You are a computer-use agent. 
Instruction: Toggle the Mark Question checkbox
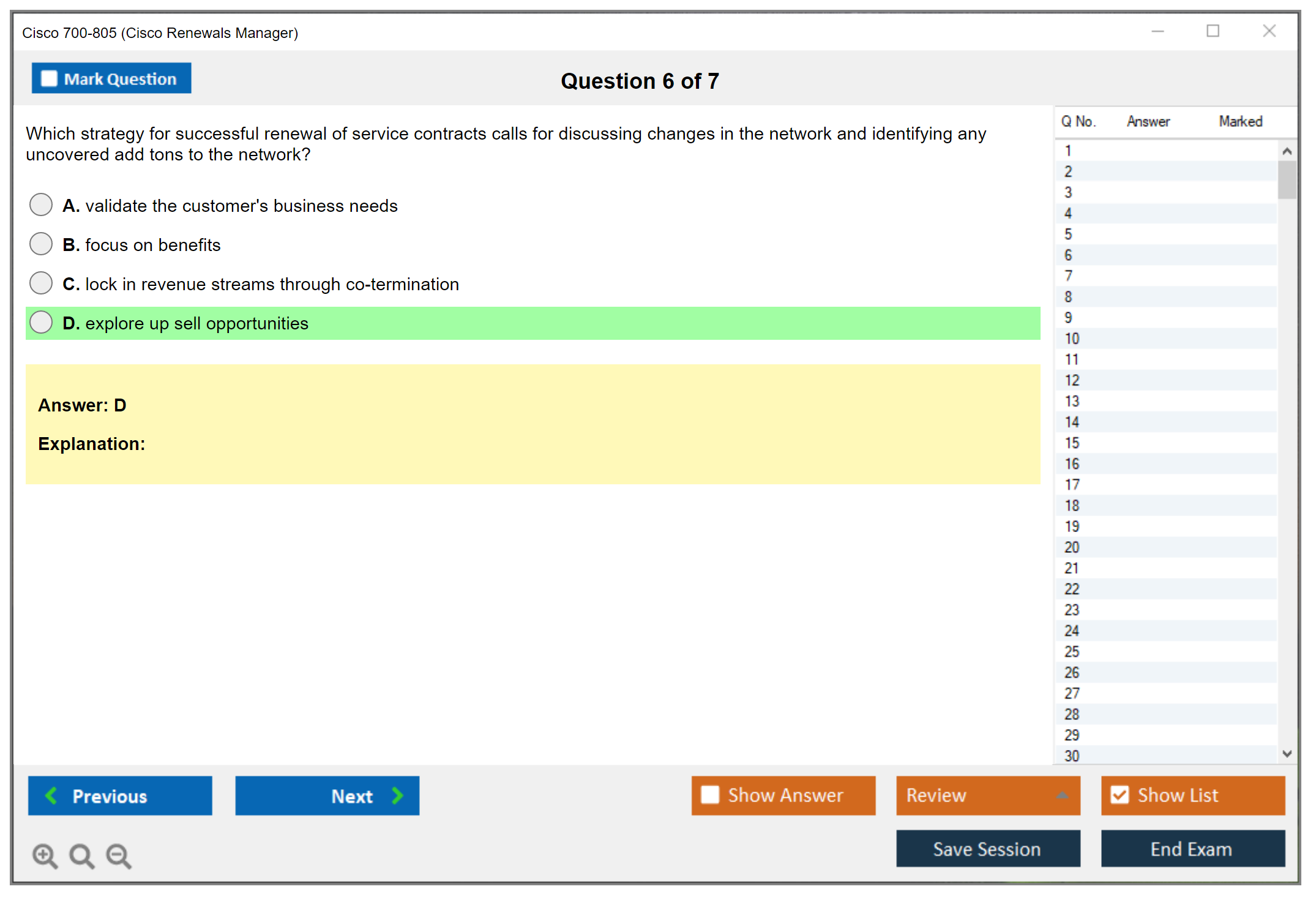[x=49, y=79]
